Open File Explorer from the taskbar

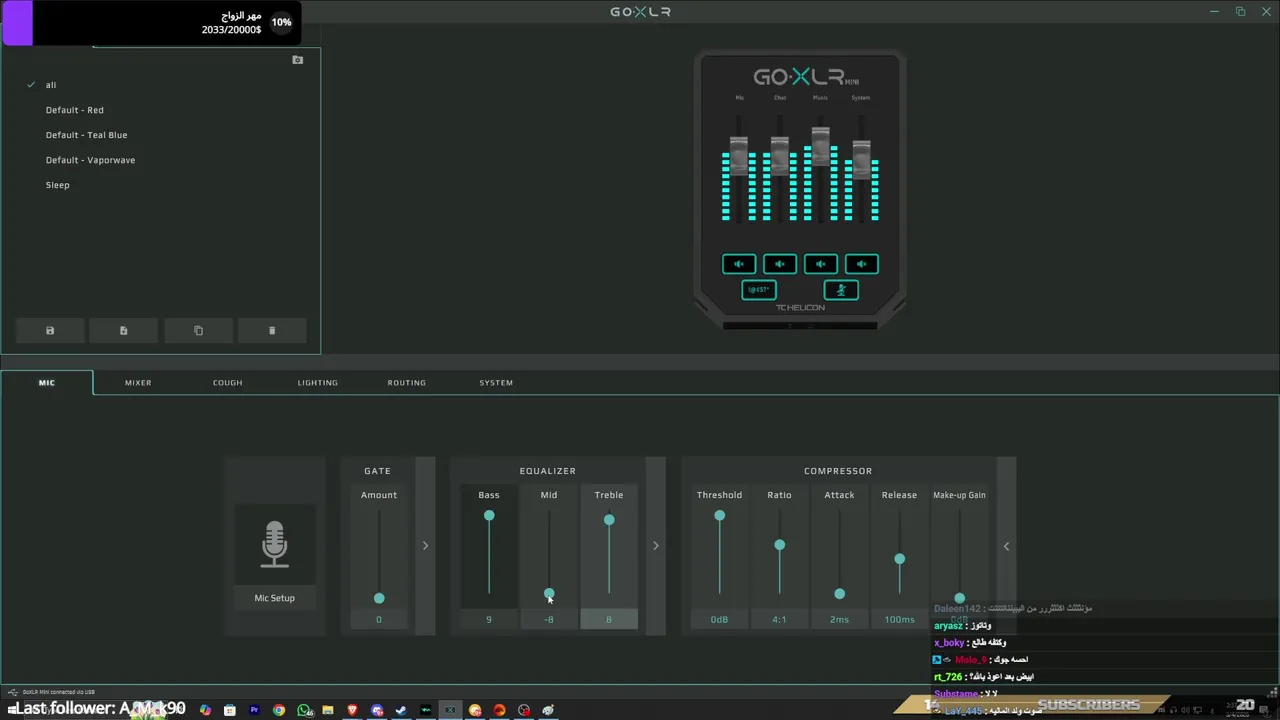pos(328,710)
